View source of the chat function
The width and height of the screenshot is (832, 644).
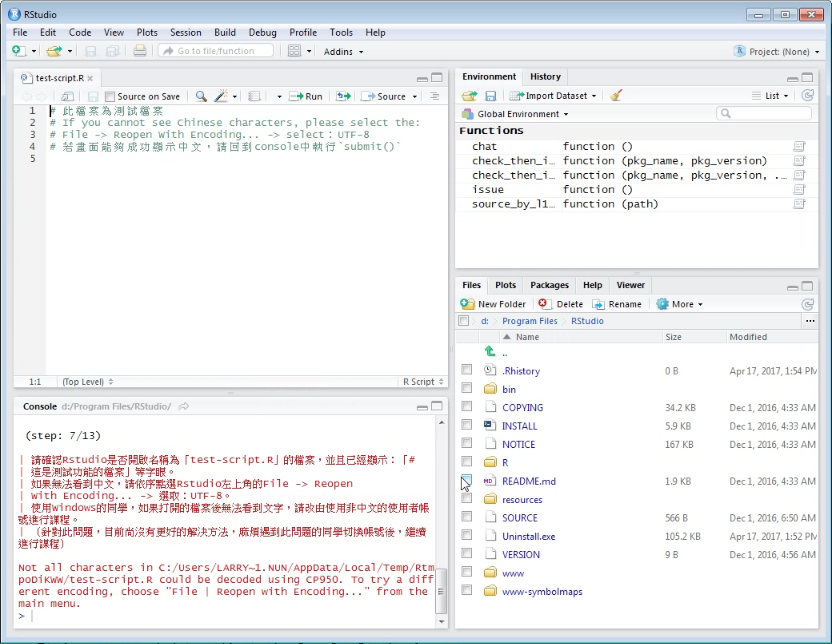click(799, 146)
